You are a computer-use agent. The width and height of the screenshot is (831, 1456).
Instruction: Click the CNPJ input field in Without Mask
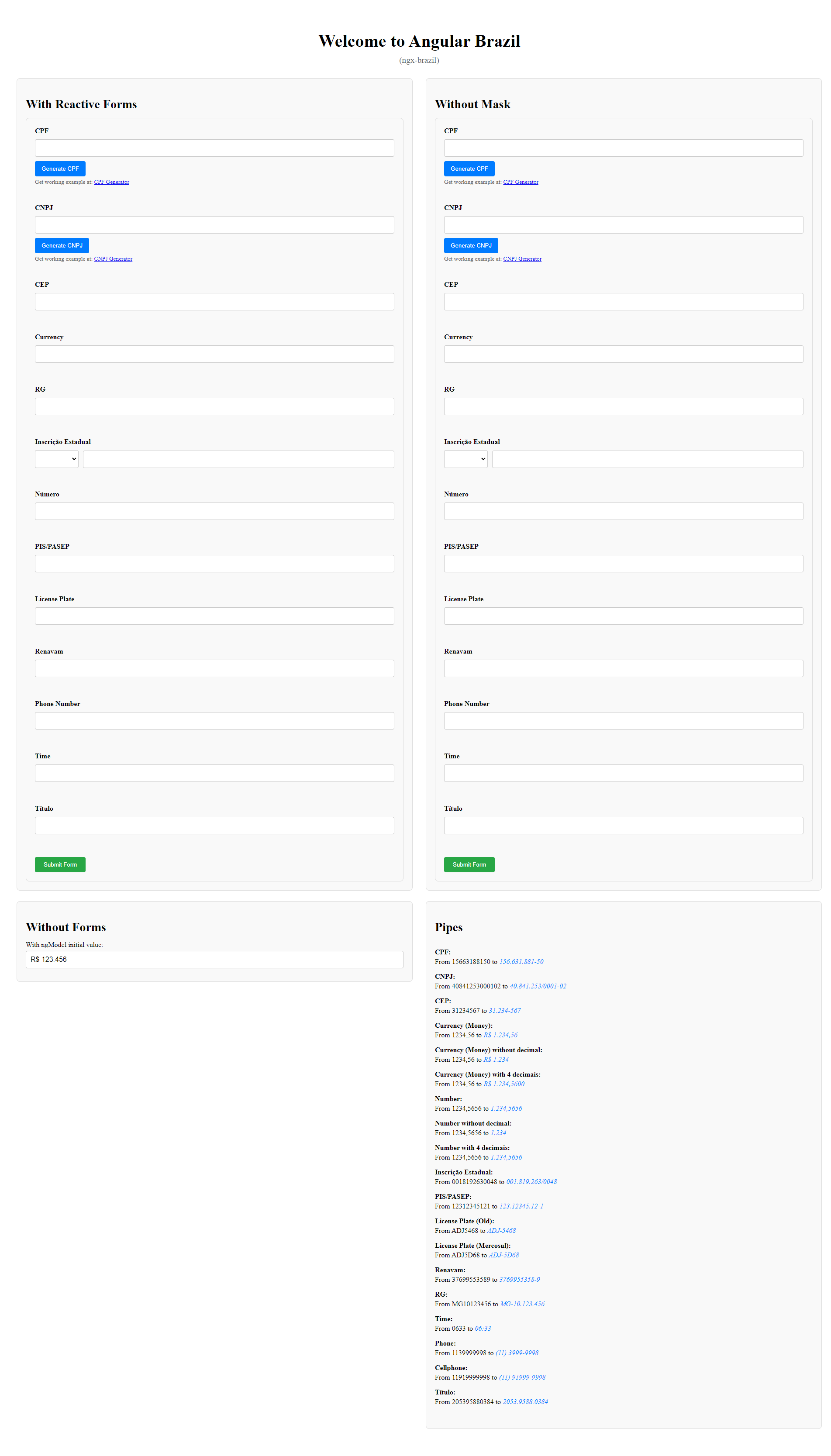click(x=623, y=224)
